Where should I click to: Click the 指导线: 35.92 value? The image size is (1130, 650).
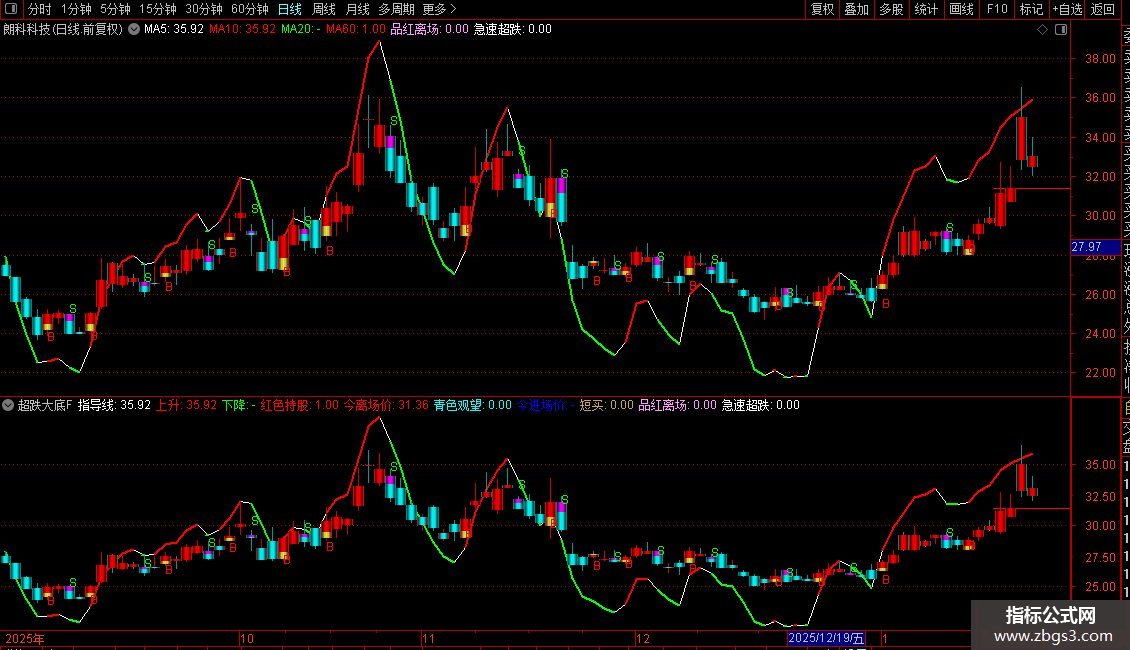coord(114,405)
